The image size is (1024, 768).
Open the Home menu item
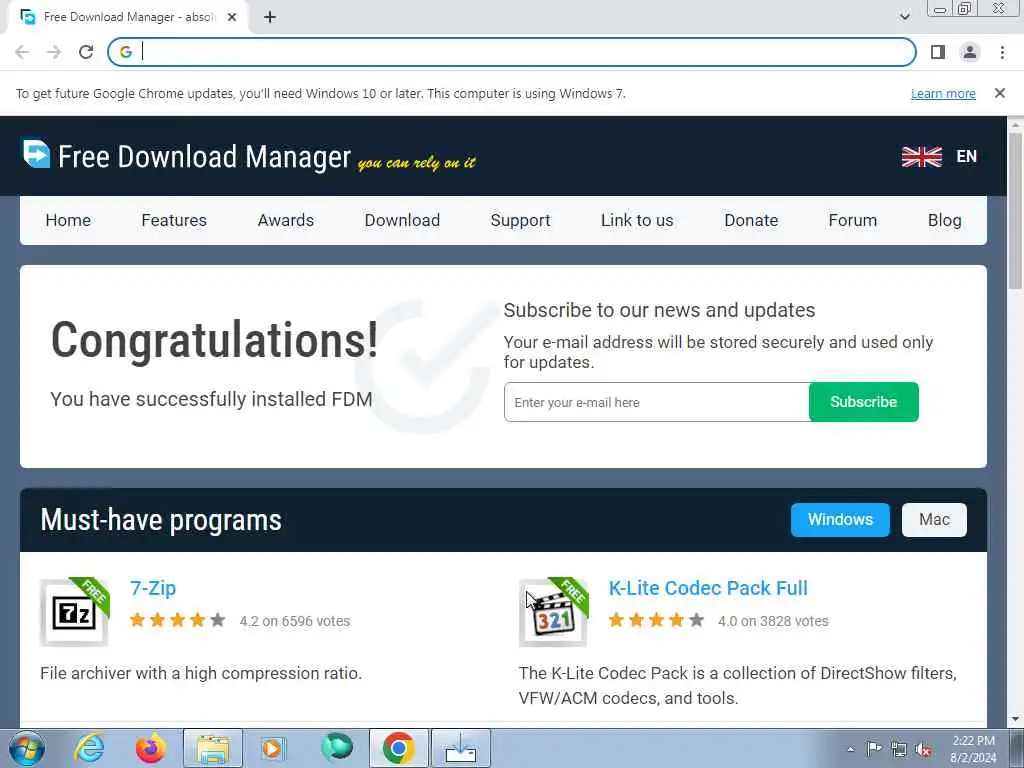point(68,220)
